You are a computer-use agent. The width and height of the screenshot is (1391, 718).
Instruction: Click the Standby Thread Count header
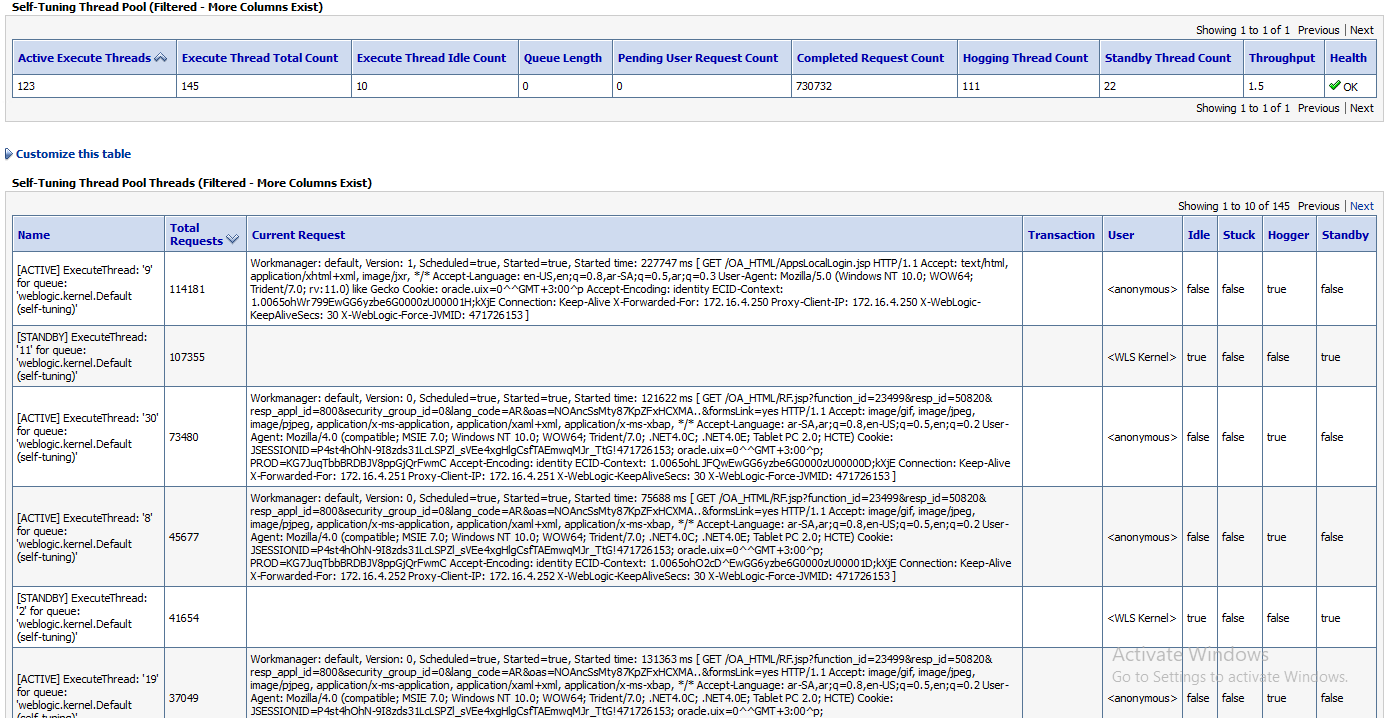[1167, 58]
